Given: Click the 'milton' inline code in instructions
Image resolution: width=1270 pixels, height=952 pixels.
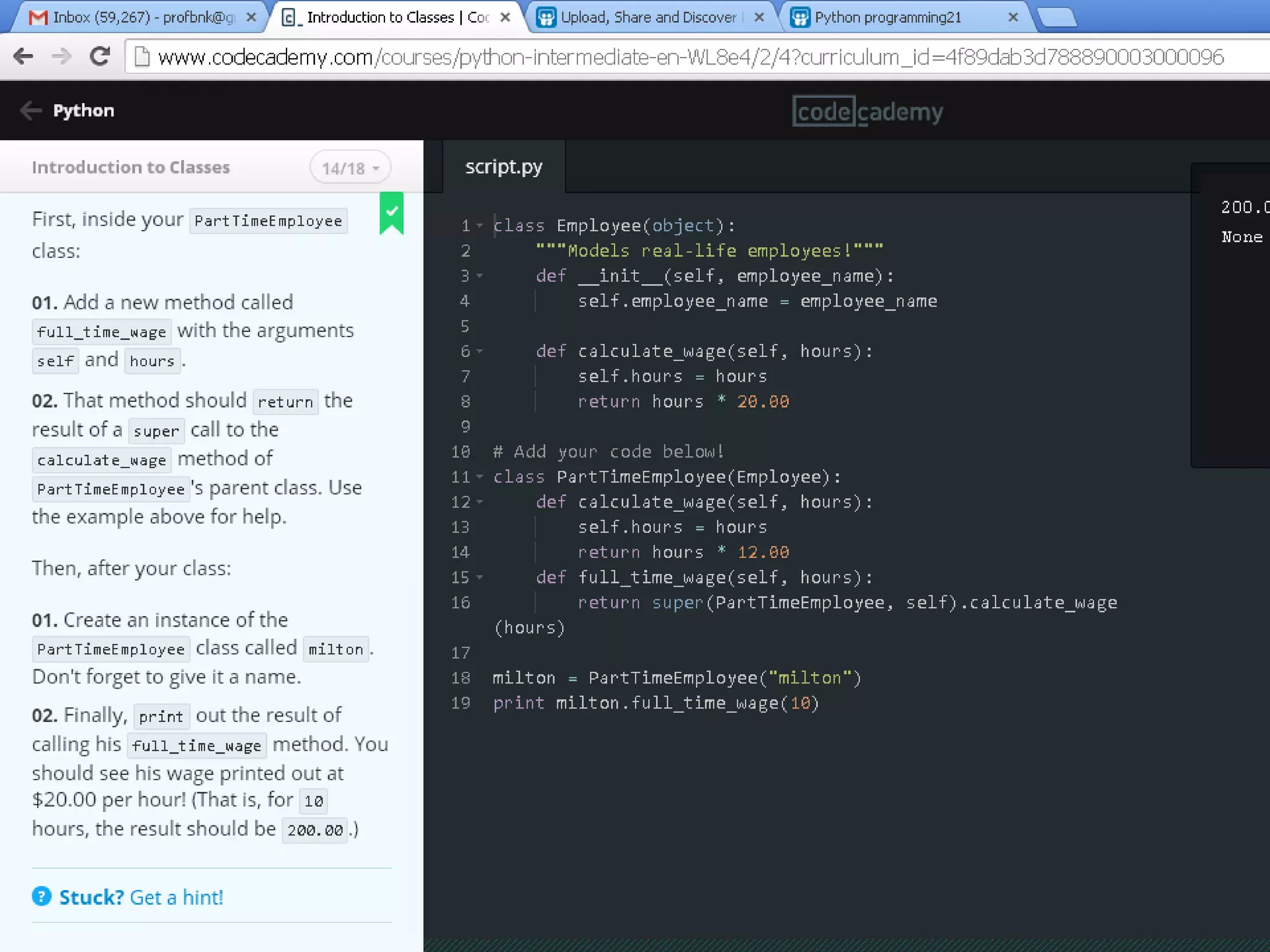Looking at the screenshot, I should click(335, 650).
